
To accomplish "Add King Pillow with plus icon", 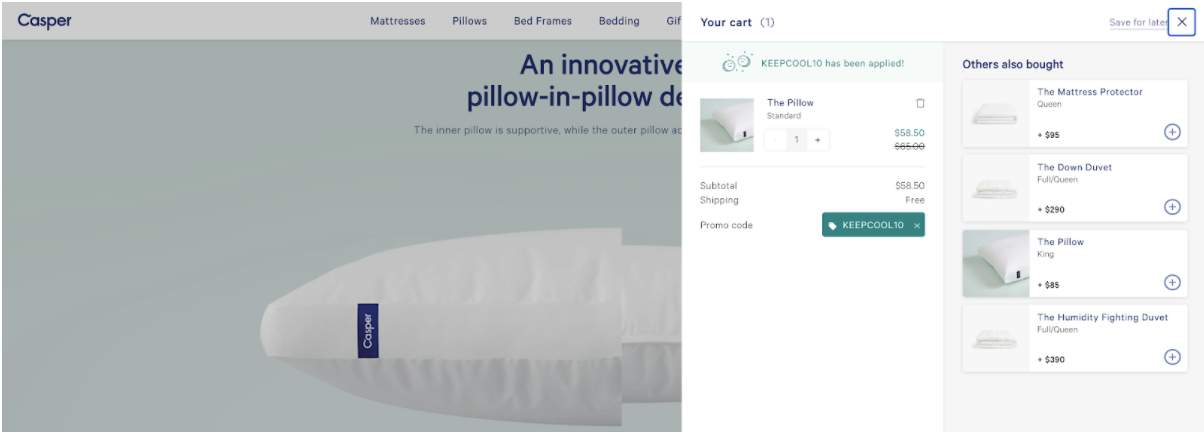I will (1172, 282).
